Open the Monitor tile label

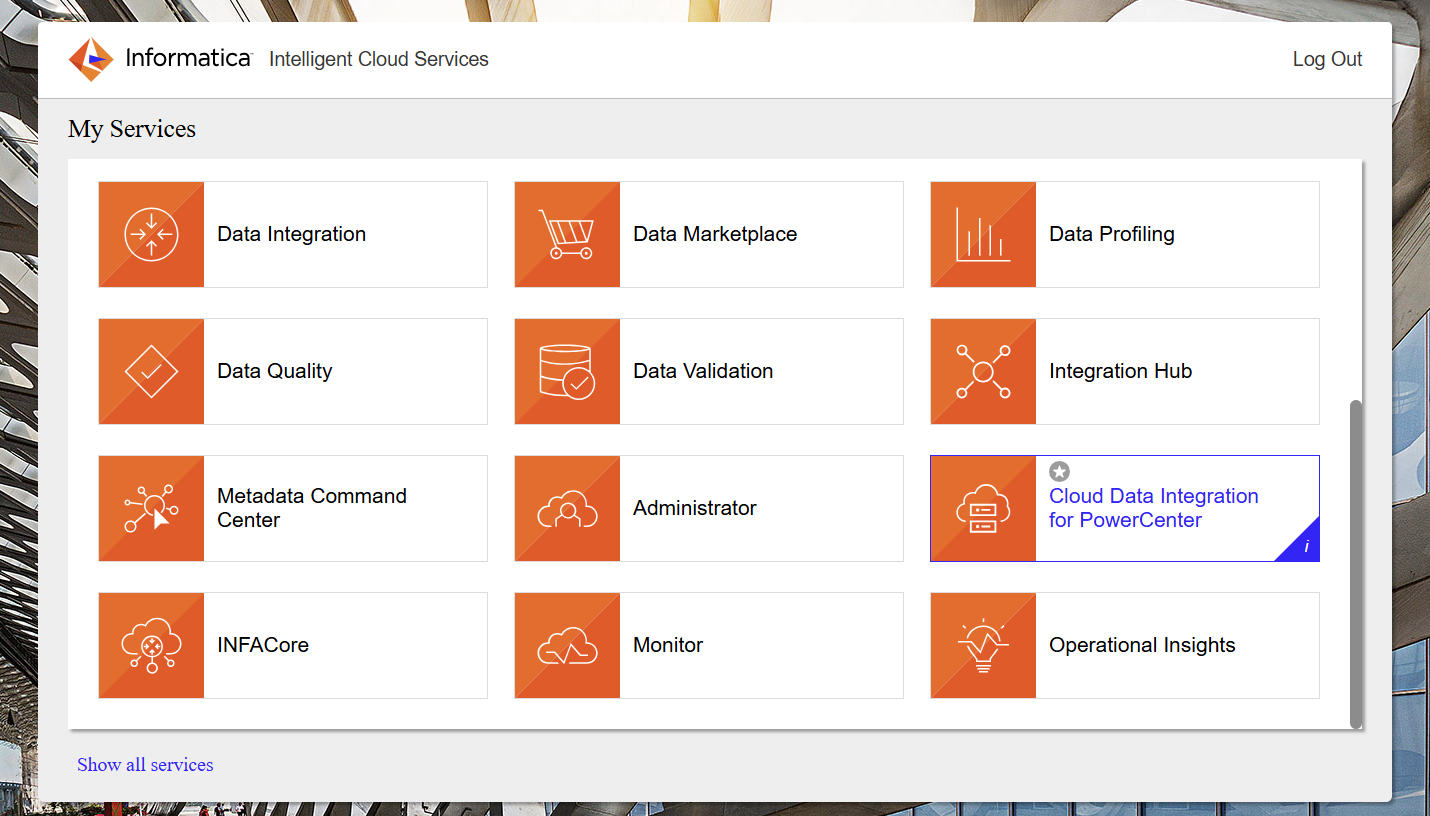click(668, 645)
